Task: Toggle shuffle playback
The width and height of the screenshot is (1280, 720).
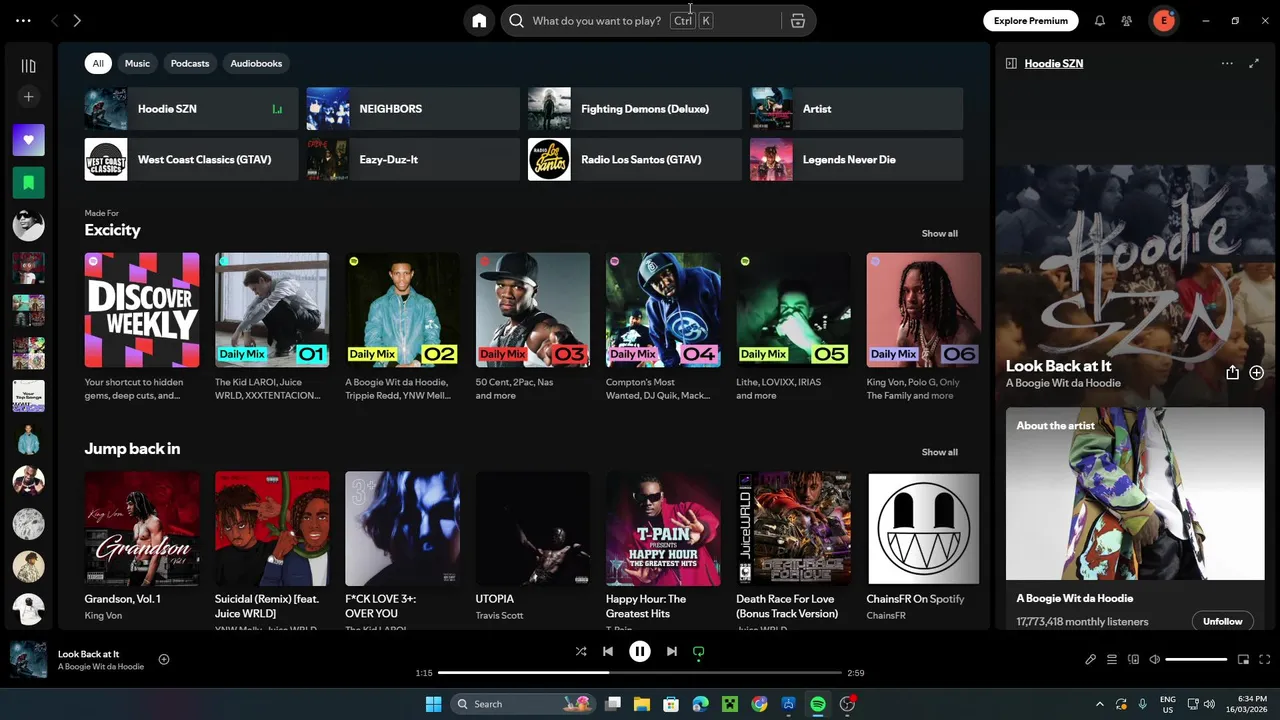Action: 581,651
